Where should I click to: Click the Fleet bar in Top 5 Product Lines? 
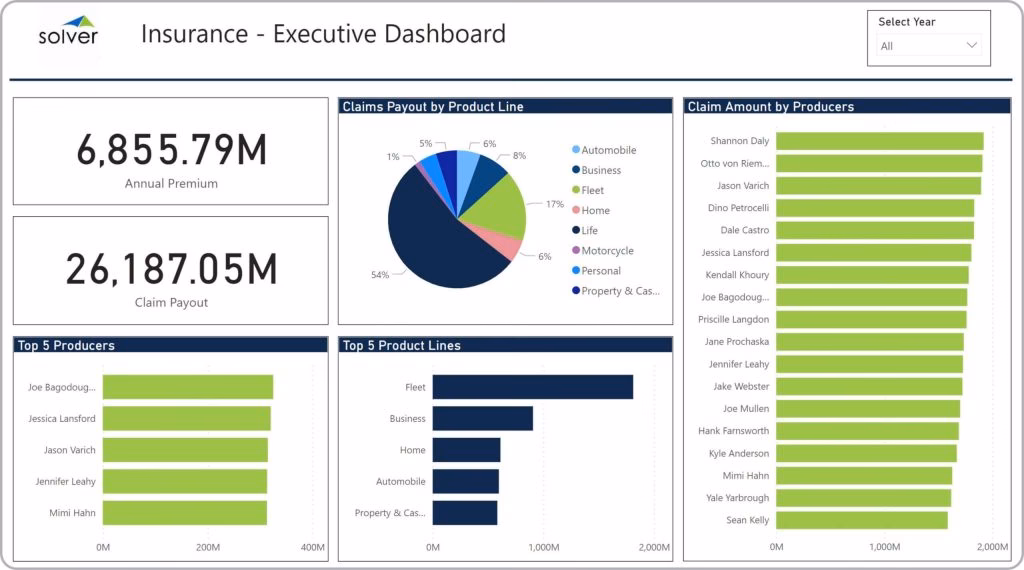click(x=533, y=387)
